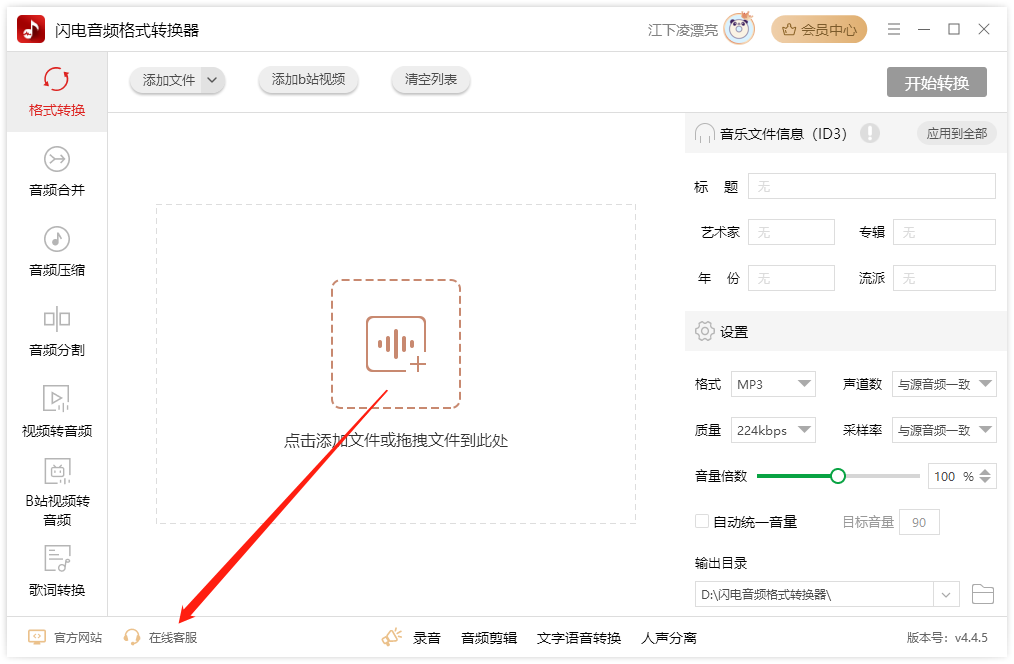Adjust the 音量倍数 volume slider handle

click(838, 476)
